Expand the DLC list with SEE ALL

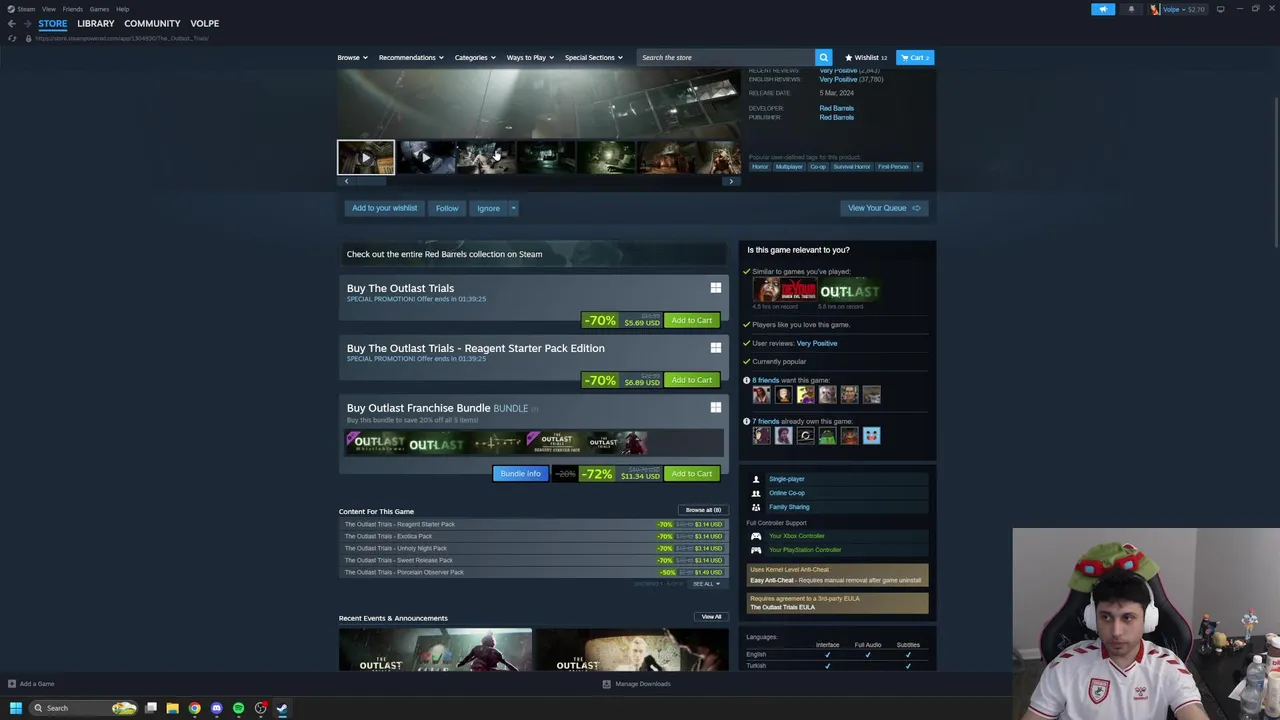[x=706, y=584]
